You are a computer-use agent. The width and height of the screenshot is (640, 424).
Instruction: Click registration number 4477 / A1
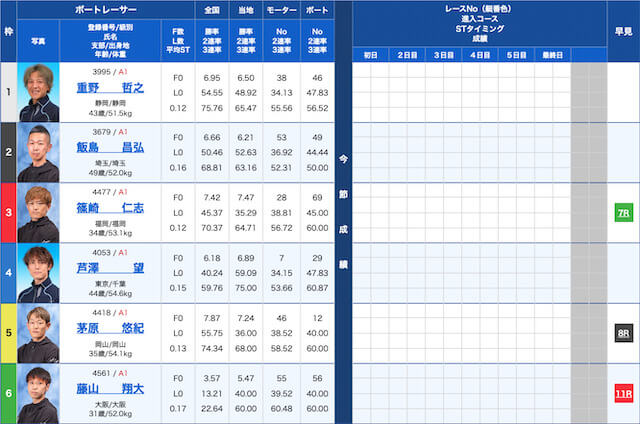click(110, 192)
